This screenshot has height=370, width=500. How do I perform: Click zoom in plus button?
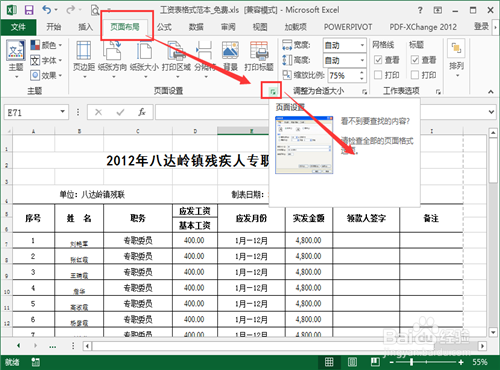(461, 362)
